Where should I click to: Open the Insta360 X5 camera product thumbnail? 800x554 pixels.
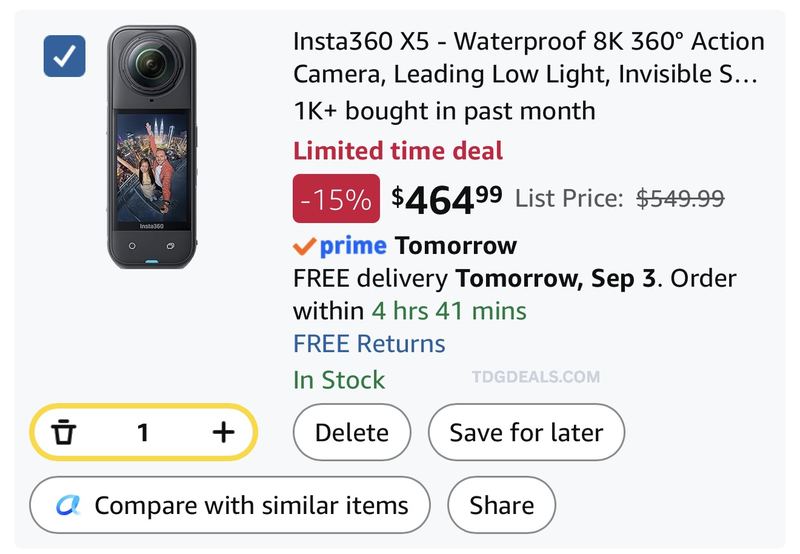[x=152, y=147]
